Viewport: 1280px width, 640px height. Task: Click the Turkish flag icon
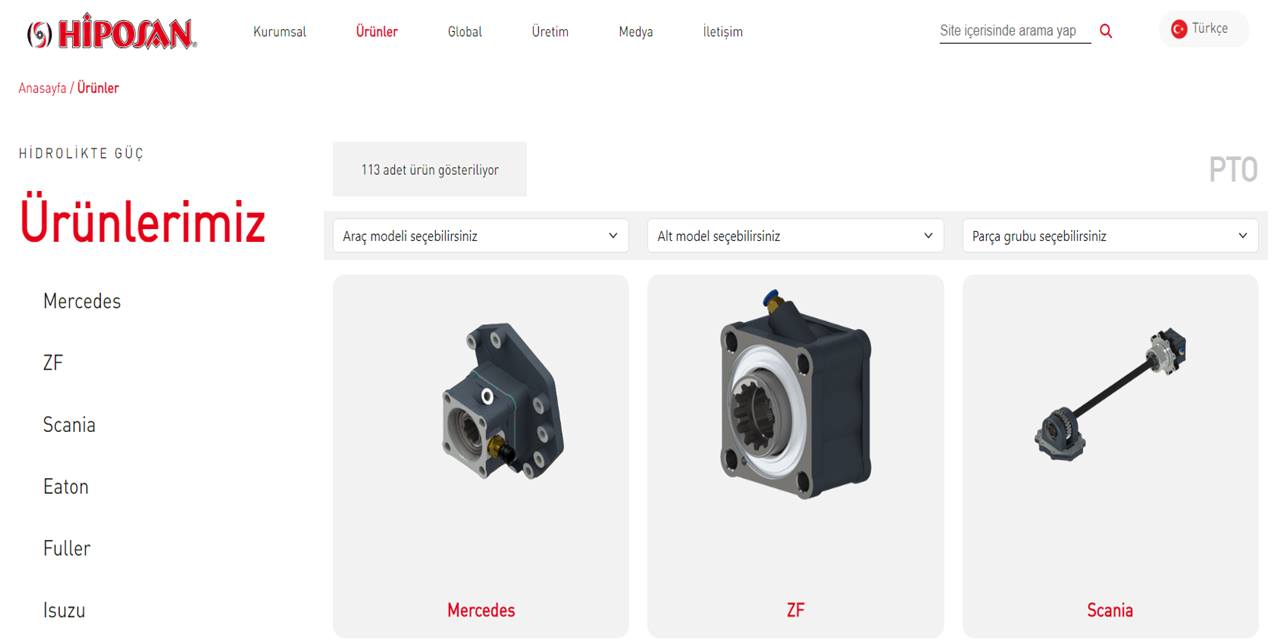[x=1179, y=29]
